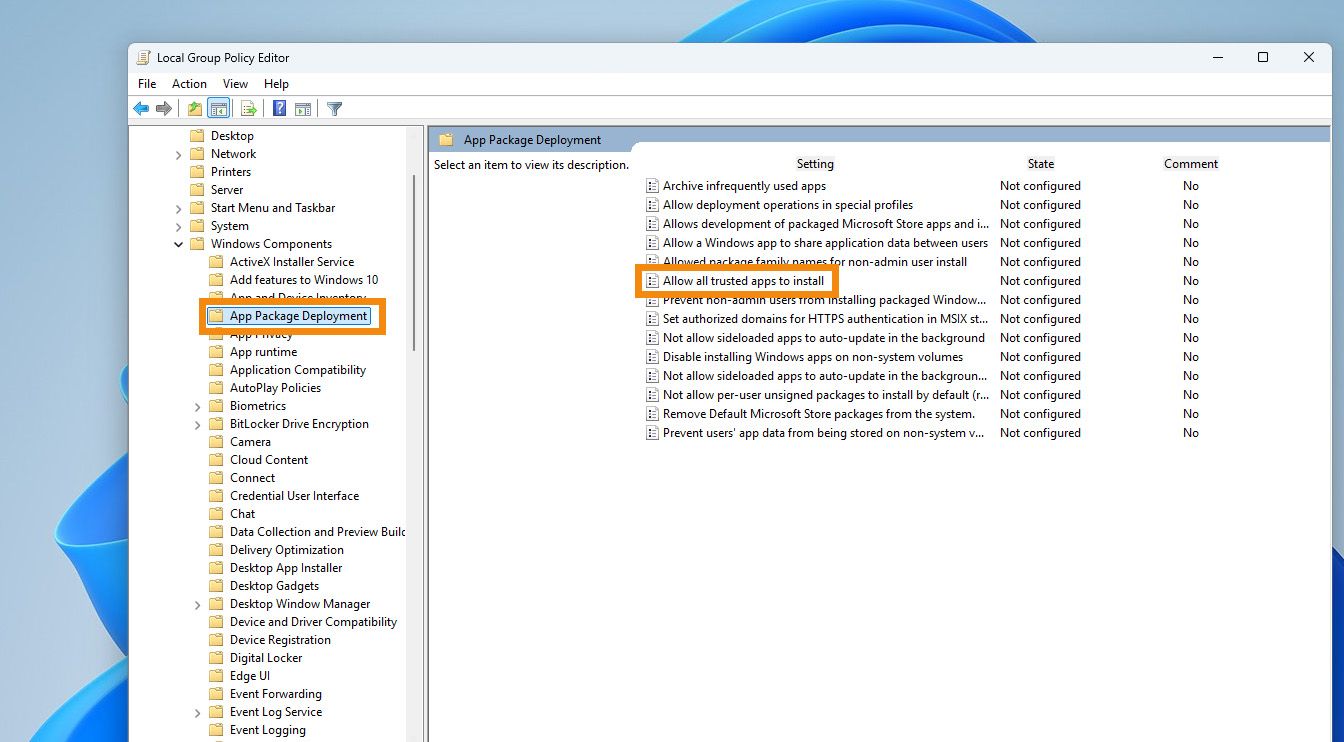The height and width of the screenshot is (742, 1344).
Task: Click the folder icon in App Package Deployment header
Action: coord(446,140)
